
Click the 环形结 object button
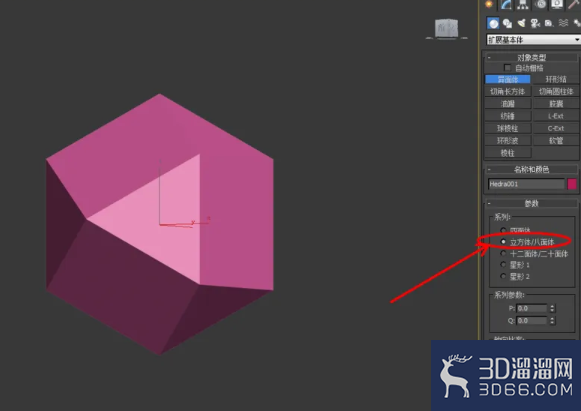556,79
